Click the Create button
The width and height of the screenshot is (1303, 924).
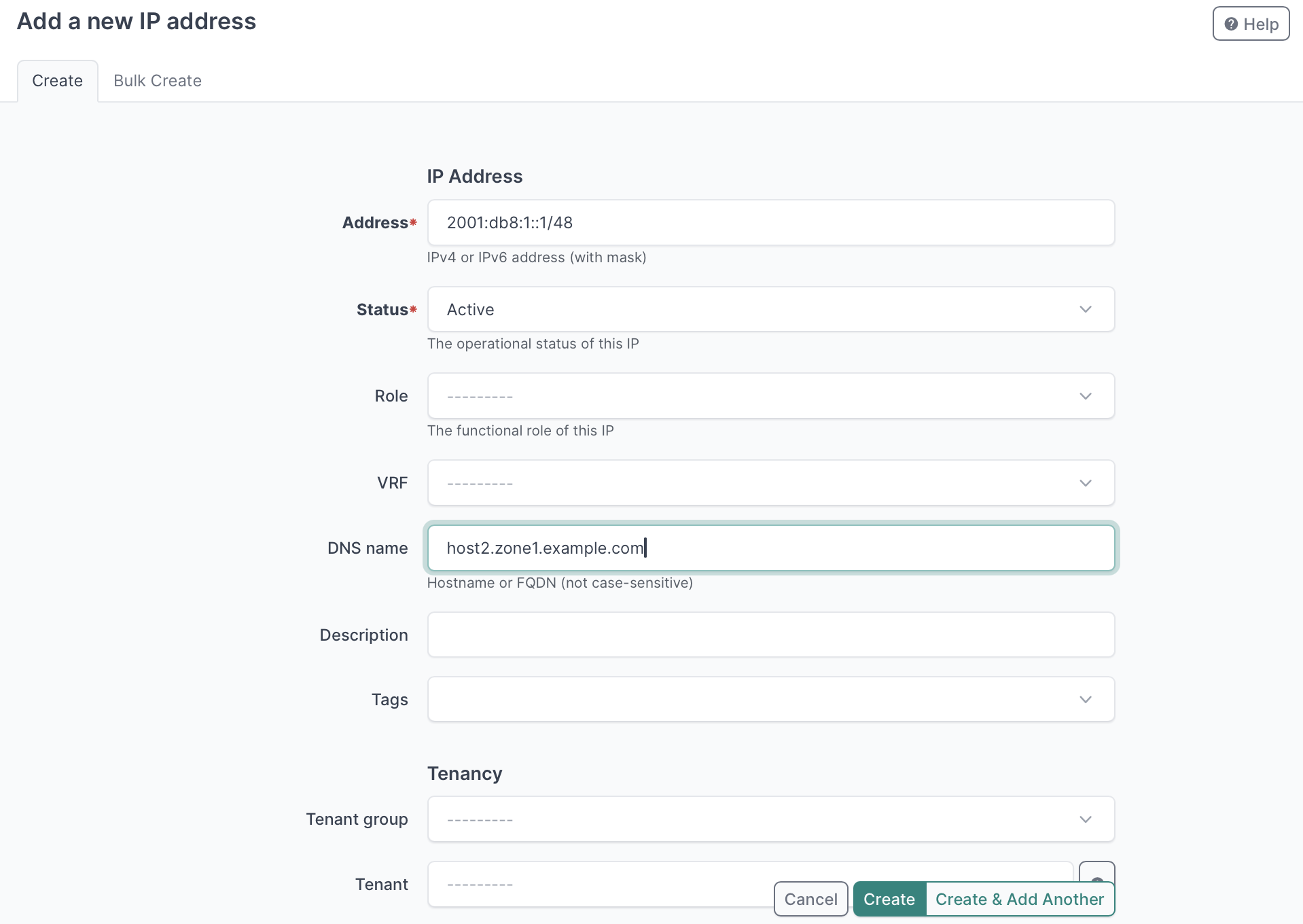889,898
